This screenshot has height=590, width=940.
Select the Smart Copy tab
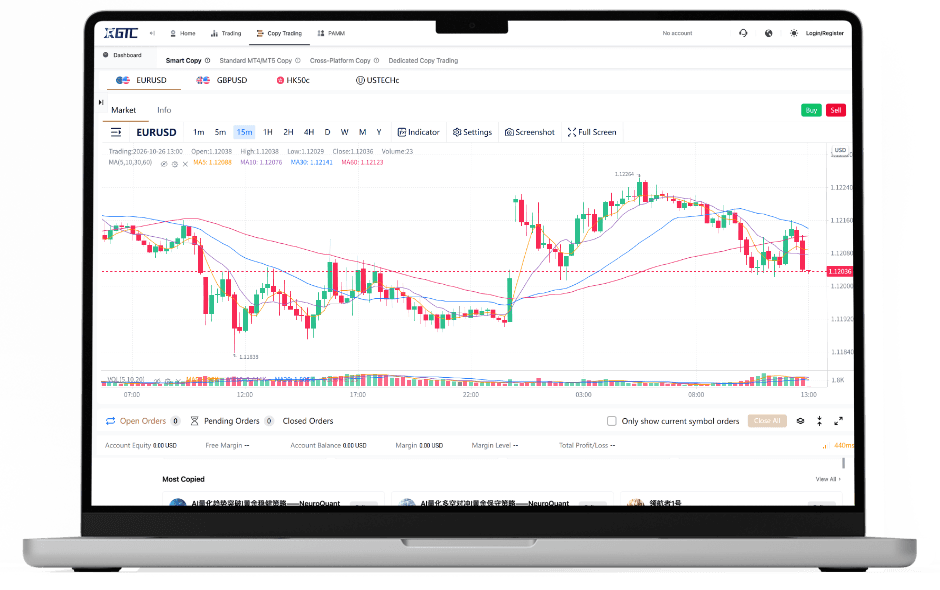[183, 61]
